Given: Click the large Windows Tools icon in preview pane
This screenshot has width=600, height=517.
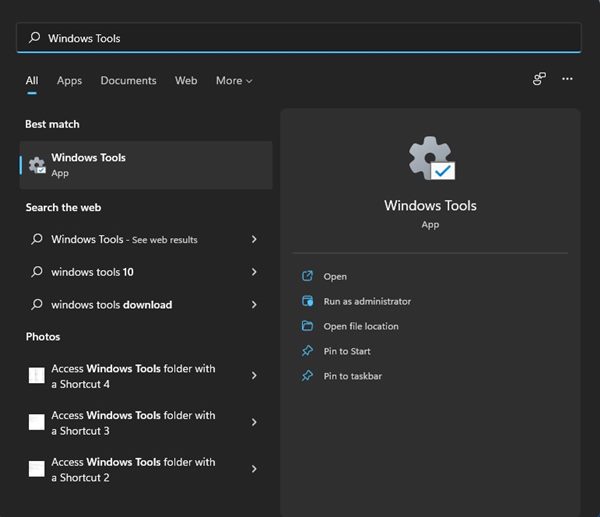Looking at the screenshot, I should coord(430,160).
